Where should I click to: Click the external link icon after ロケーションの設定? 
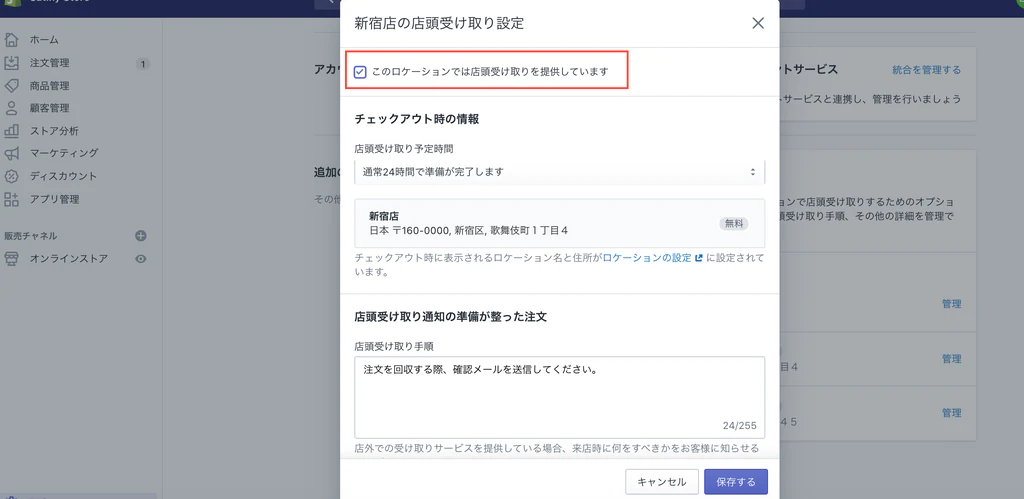tap(698, 258)
